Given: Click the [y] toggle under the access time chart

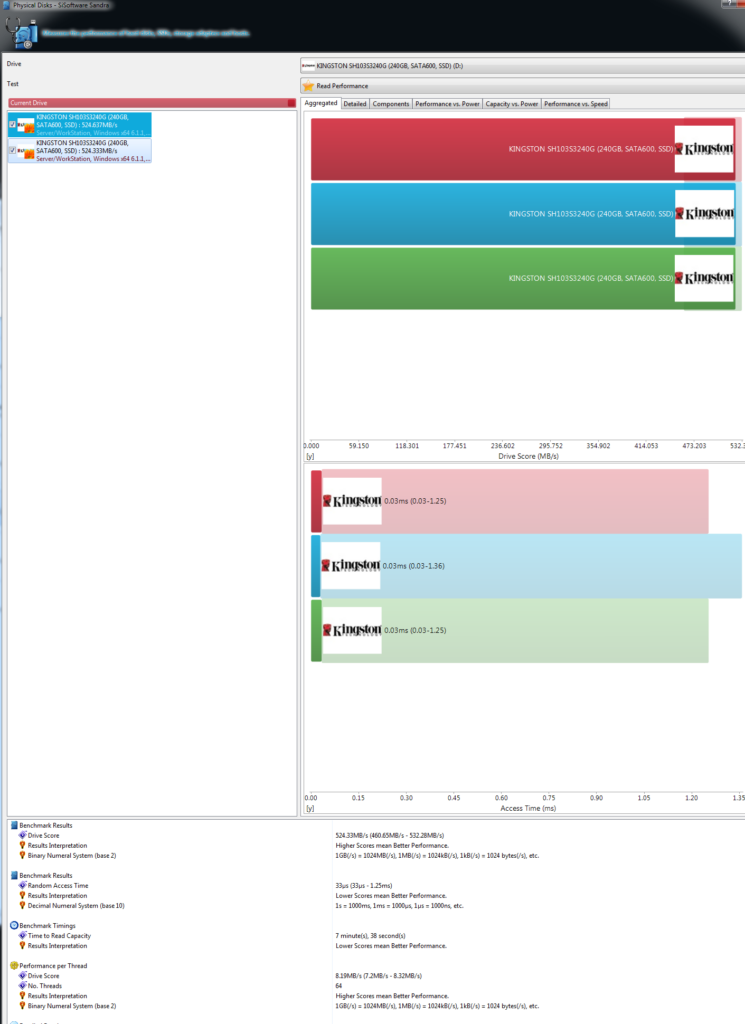Looking at the screenshot, I should click(x=310, y=808).
